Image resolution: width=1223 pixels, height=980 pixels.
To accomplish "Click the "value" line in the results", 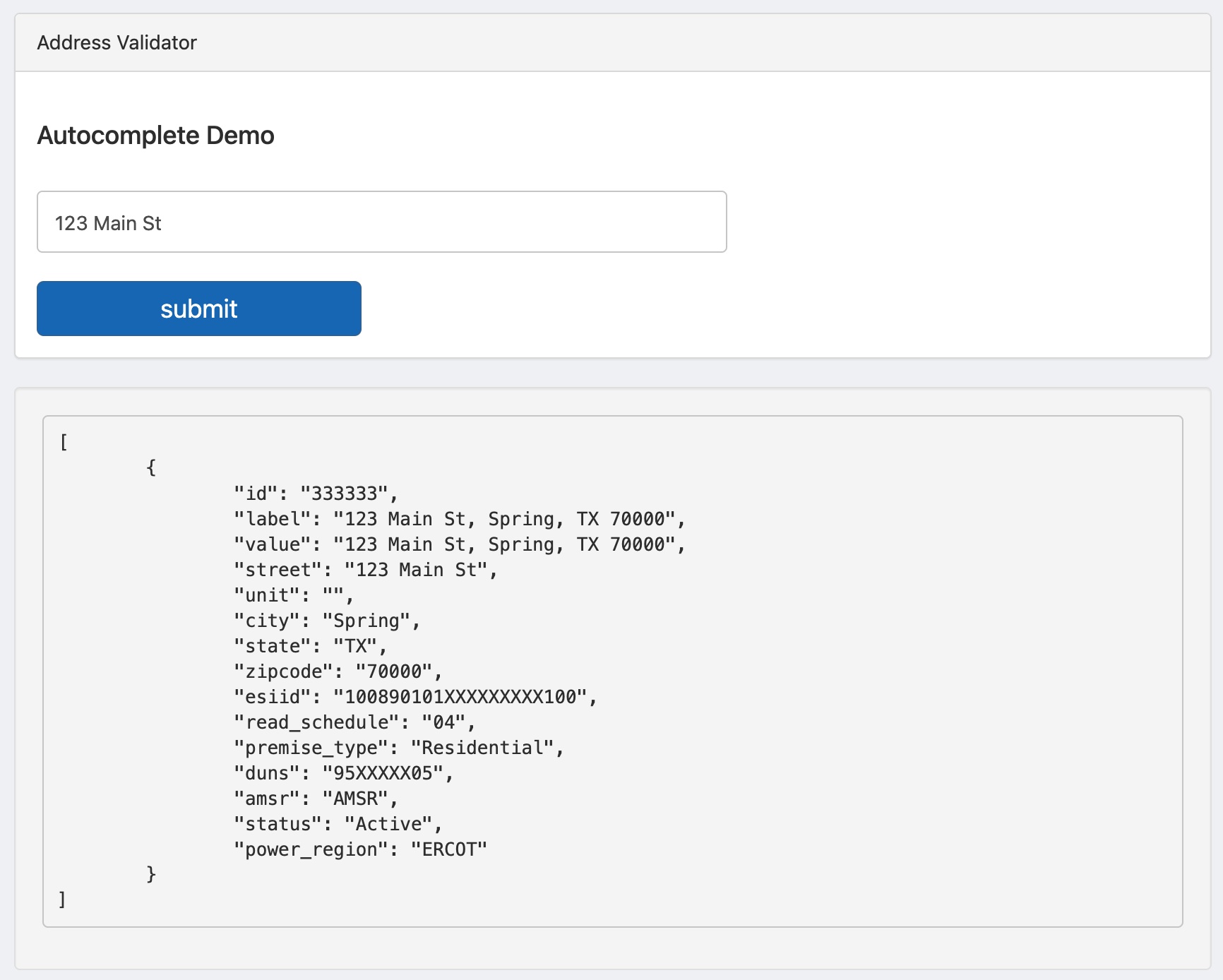I will (x=459, y=544).
